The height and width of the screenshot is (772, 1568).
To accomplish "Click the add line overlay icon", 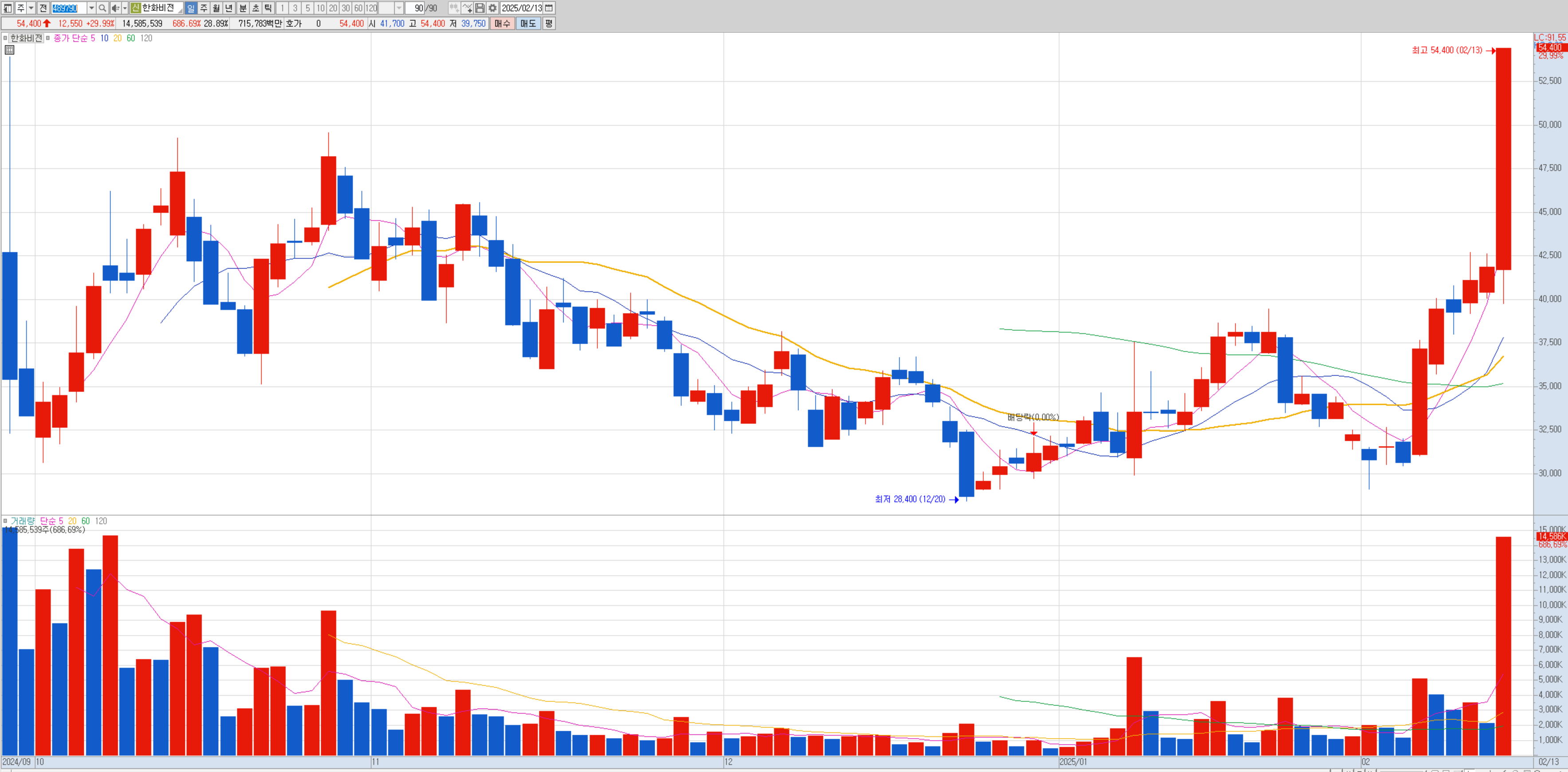I will 467,8.
